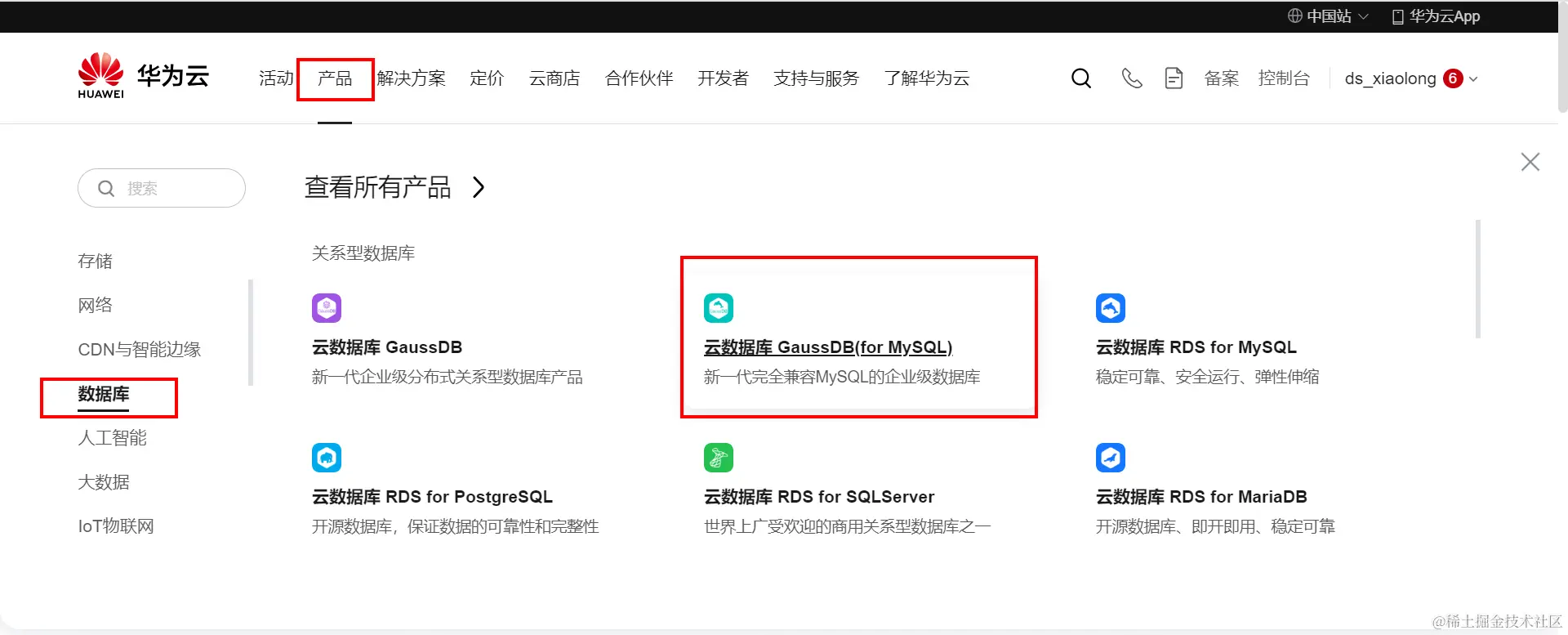
Task: Open the 开发者 menu
Action: 724,78
